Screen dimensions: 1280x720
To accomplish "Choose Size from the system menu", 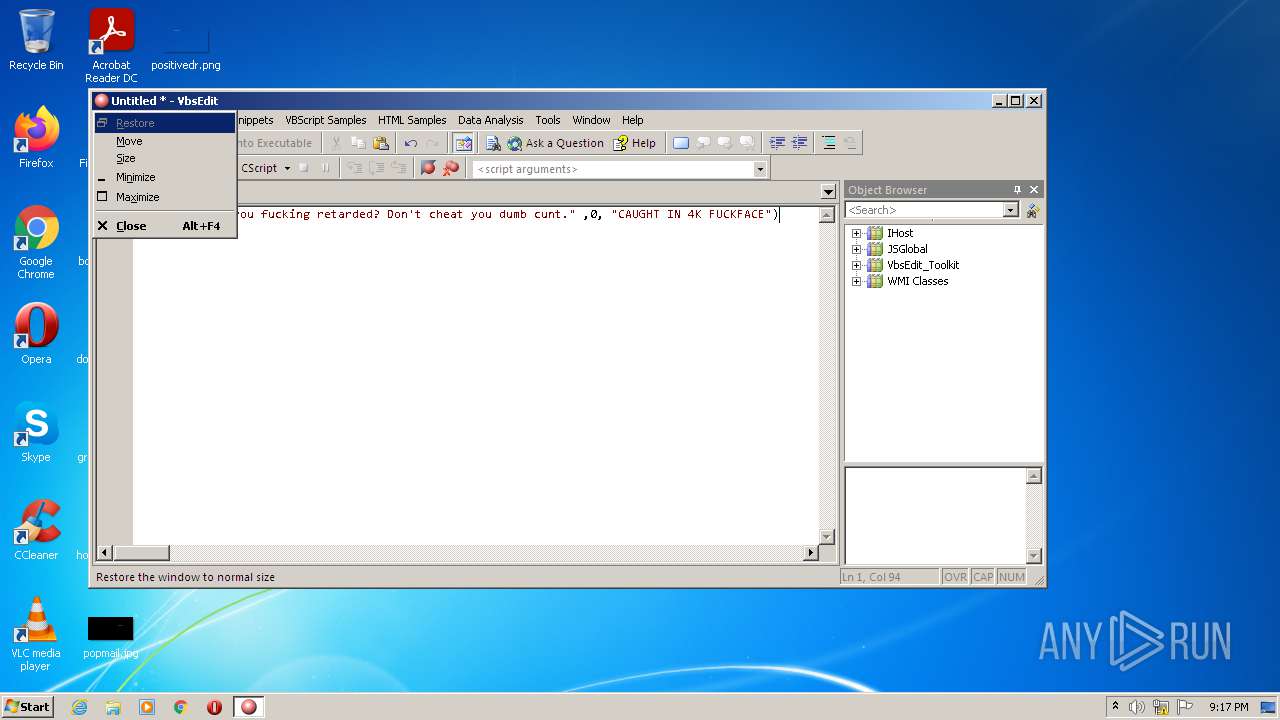I will (x=165, y=158).
